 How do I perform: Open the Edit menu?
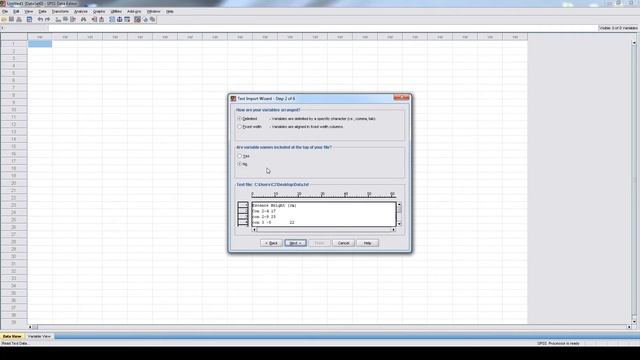pos(16,11)
